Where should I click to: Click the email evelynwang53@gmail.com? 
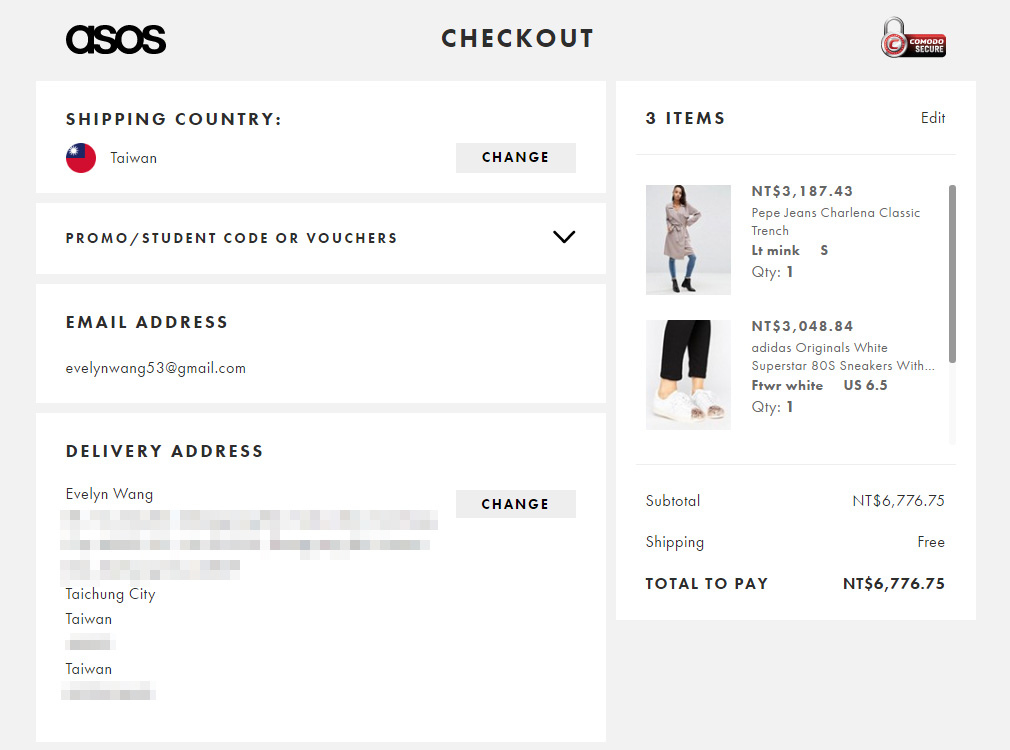pyautogui.click(x=156, y=369)
